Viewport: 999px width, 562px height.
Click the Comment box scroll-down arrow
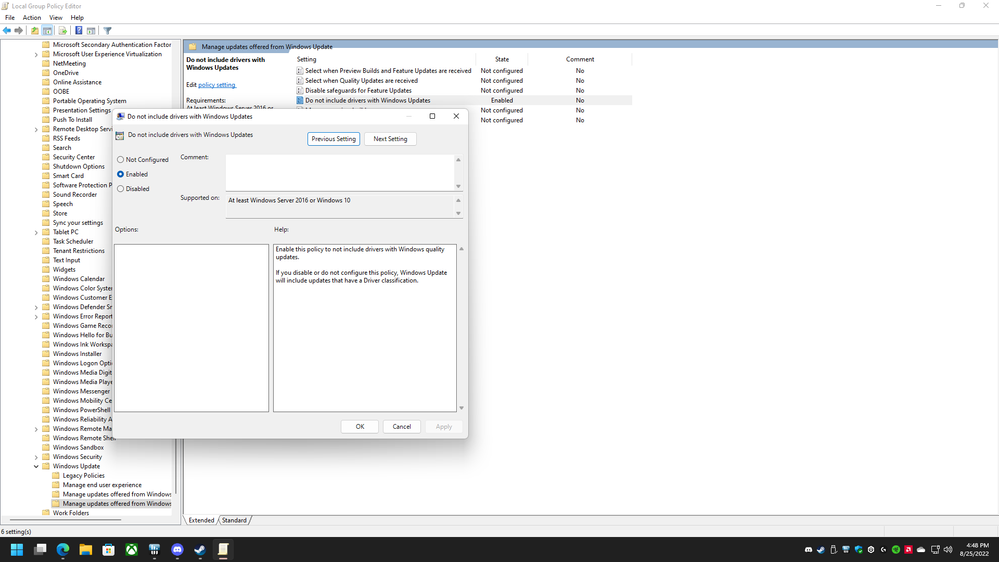click(x=458, y=186)
